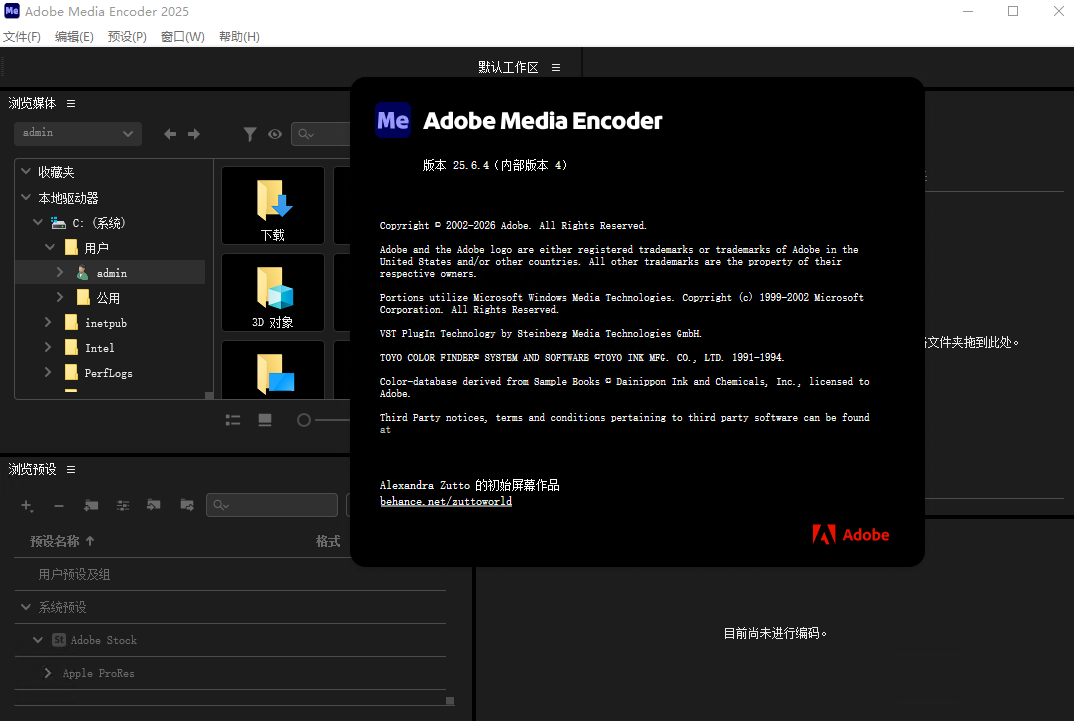This screenshot has width=1074, height=721.
Task: Click the 目前尚未进行编码 message
Action: [775, 633]
